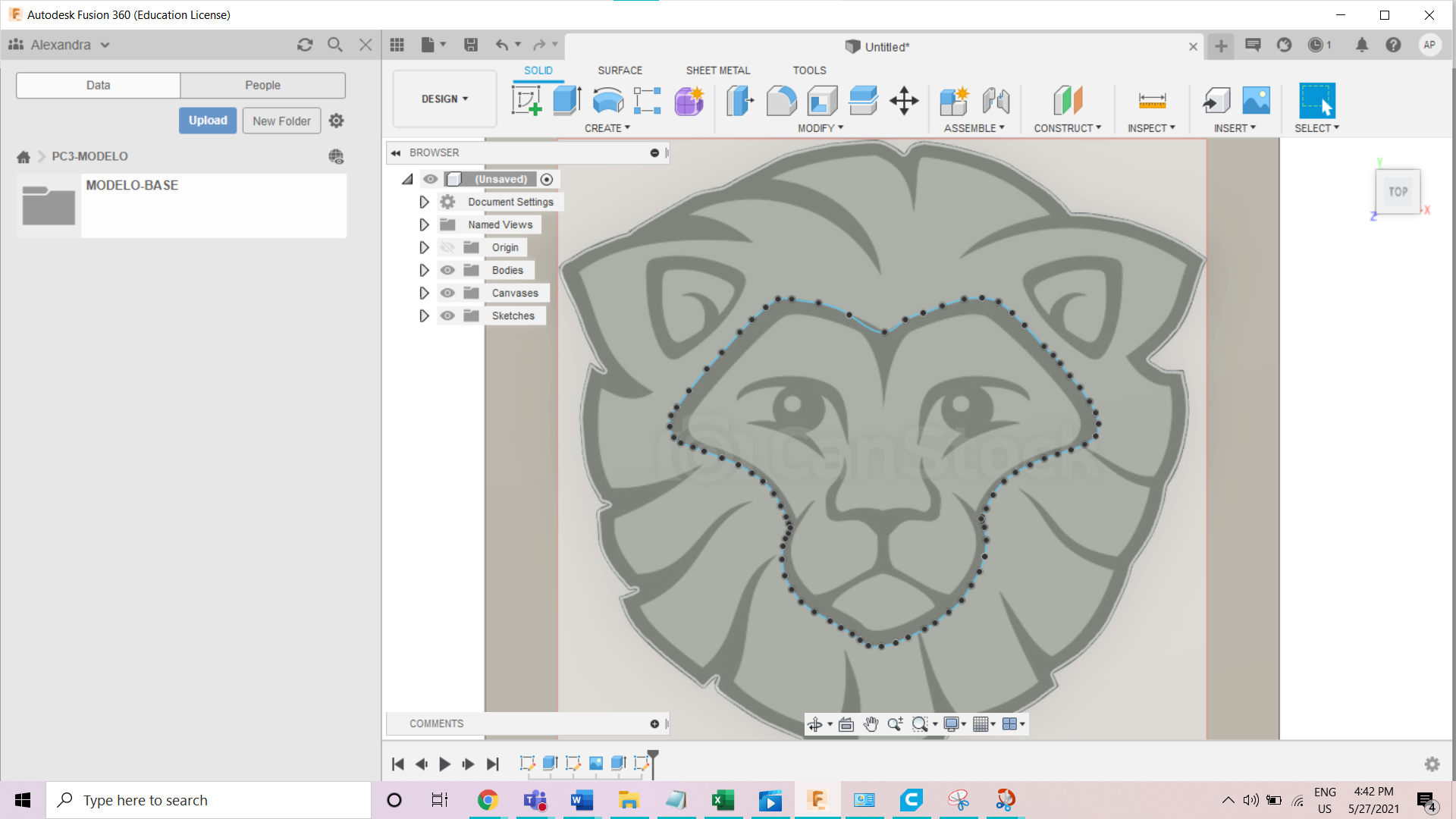
Task: Click the Insert Canvas image icon
Action: point(1257,100)
